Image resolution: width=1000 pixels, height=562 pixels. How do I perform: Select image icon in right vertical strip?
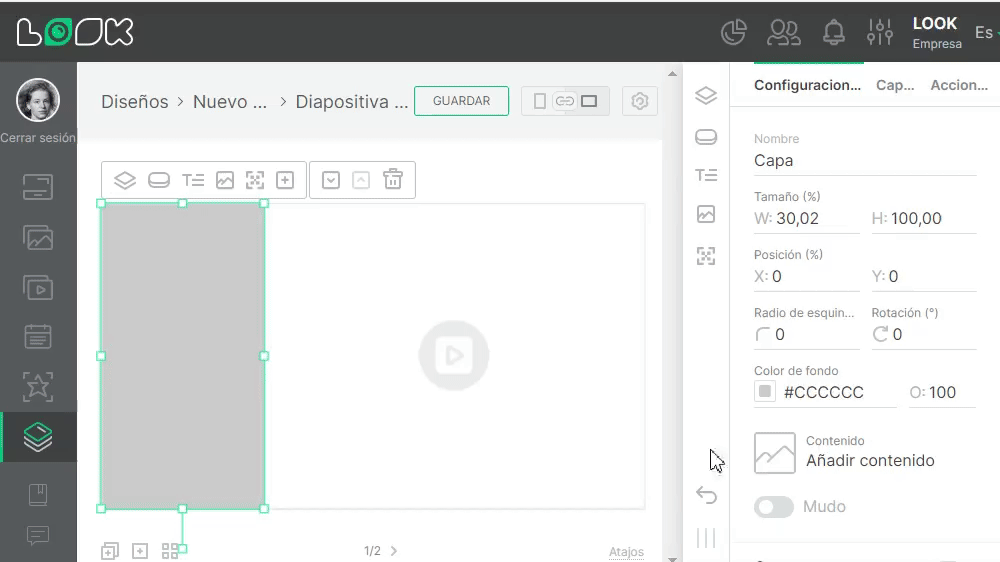click(x=706, y=214)
